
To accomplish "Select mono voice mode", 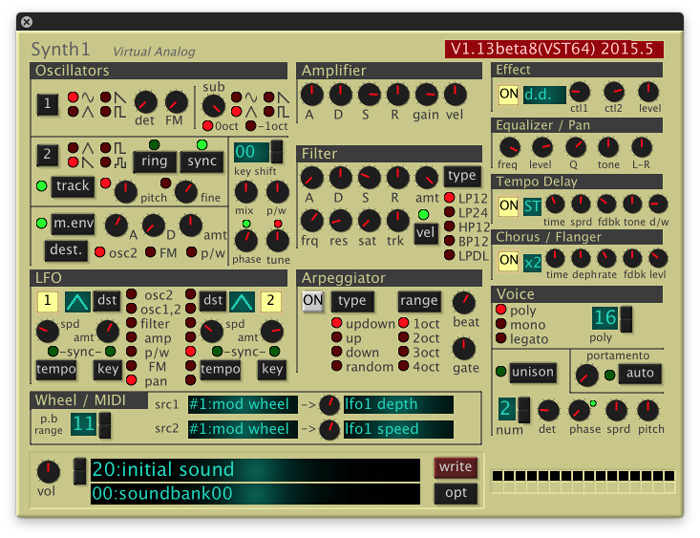I will pos(501,325).
